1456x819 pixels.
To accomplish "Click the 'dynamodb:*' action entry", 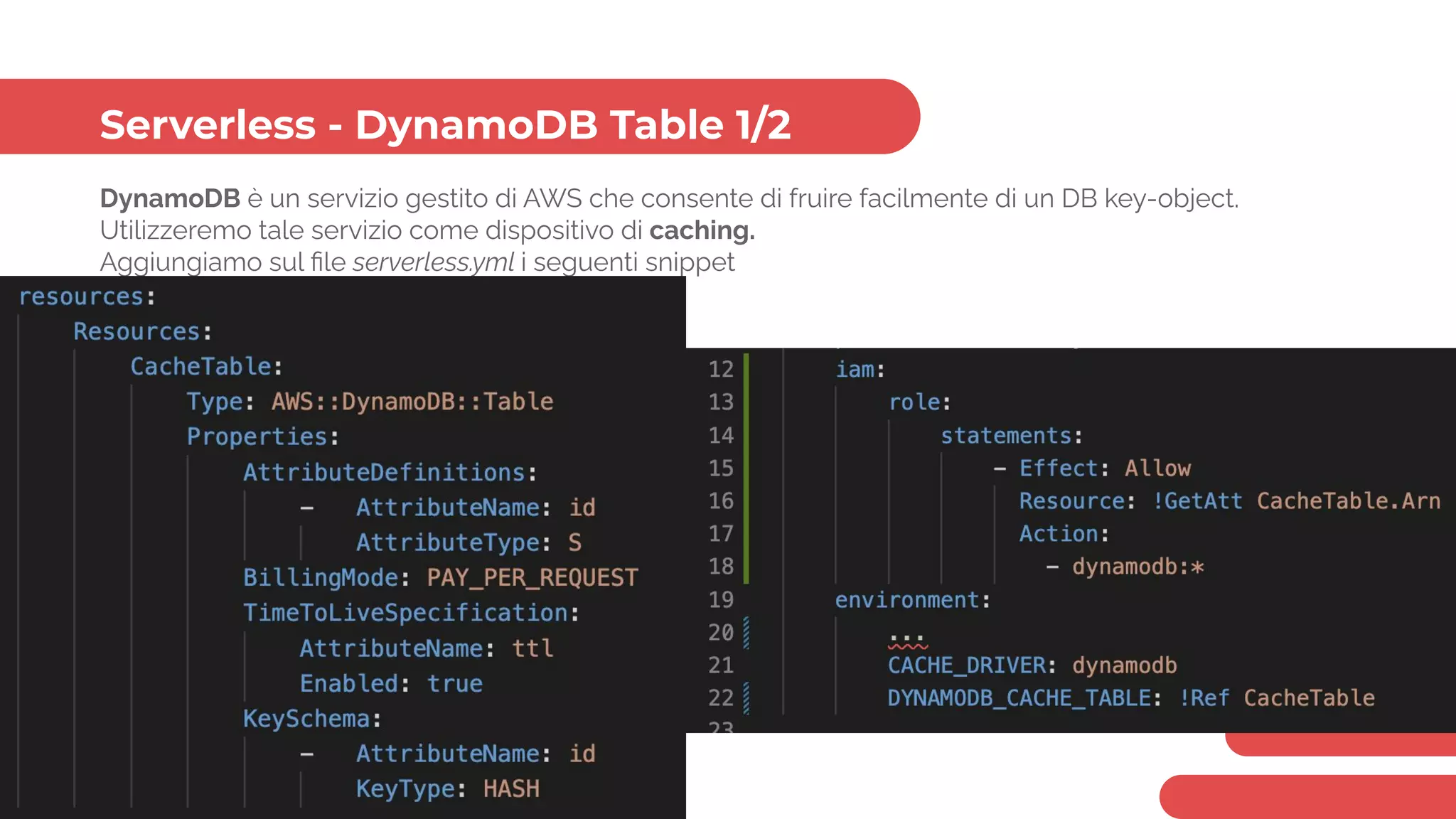I will tap(1137, 567).
